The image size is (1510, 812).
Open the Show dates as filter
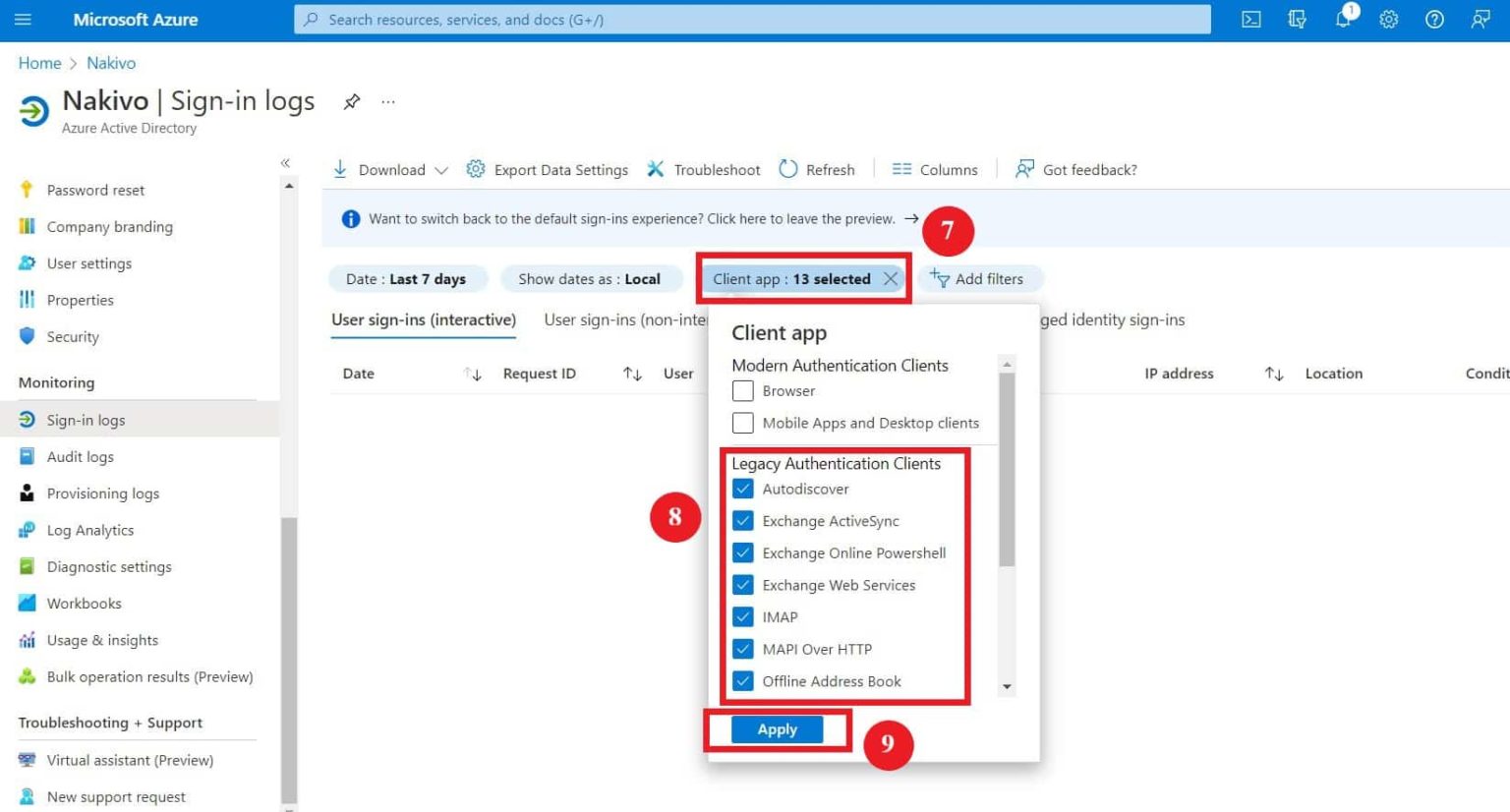coord(590,278)
